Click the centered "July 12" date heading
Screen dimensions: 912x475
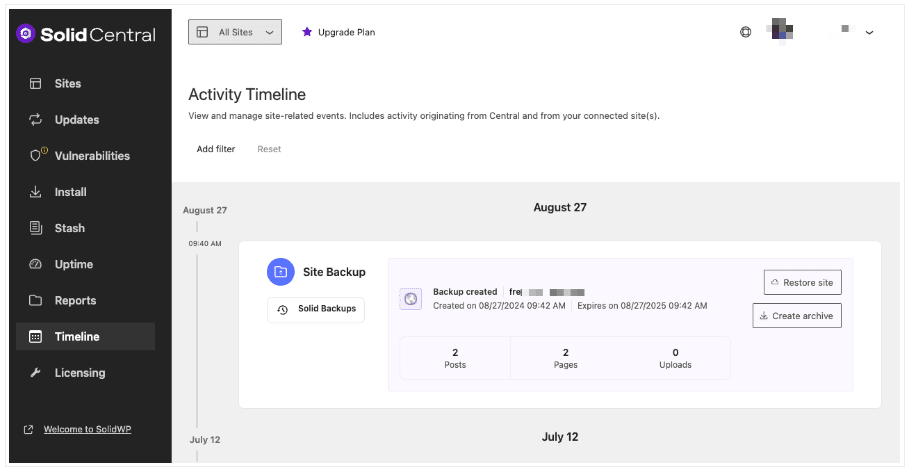click(x=560, y=437)
